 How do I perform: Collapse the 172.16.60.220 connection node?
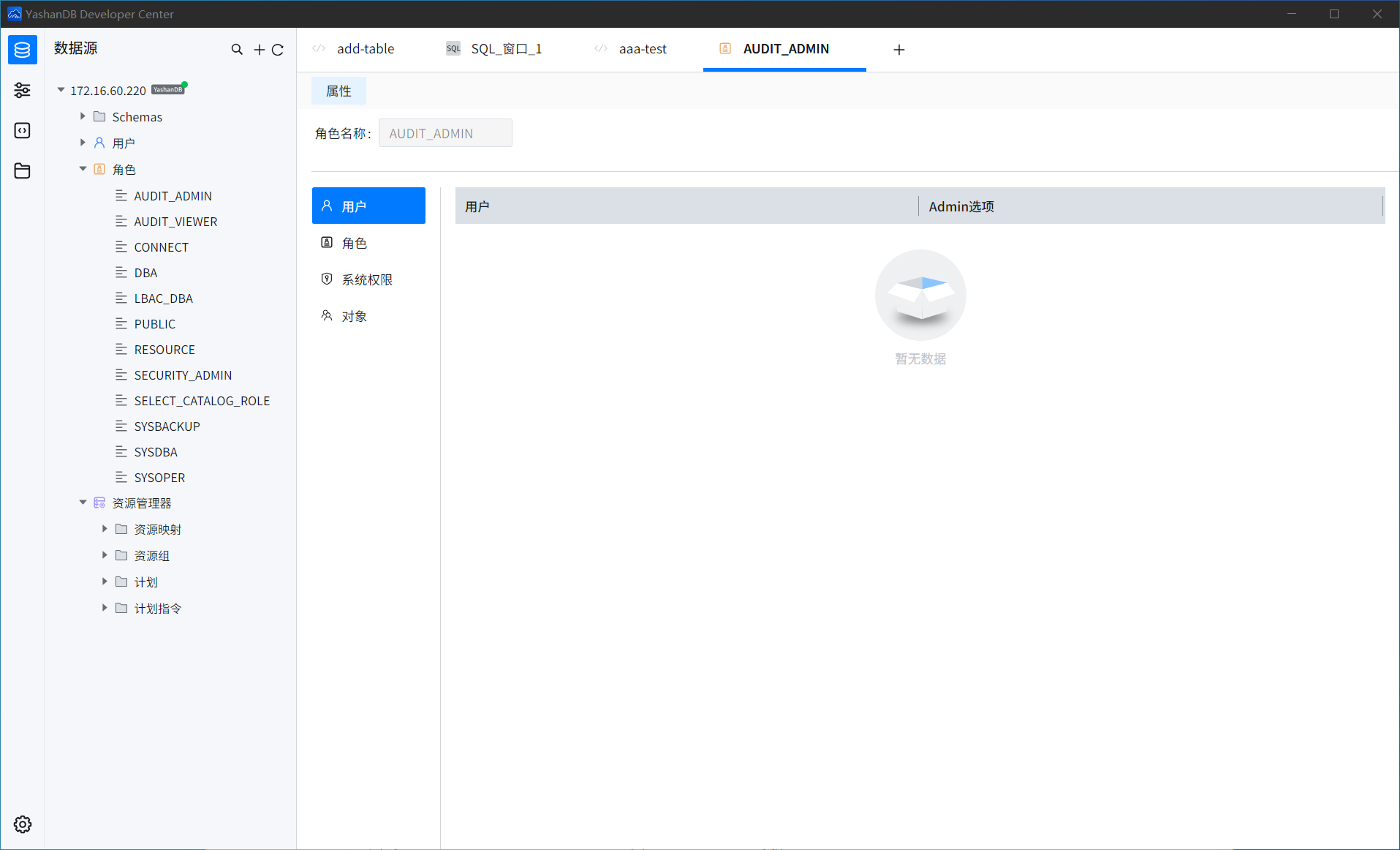click(61, 90)
